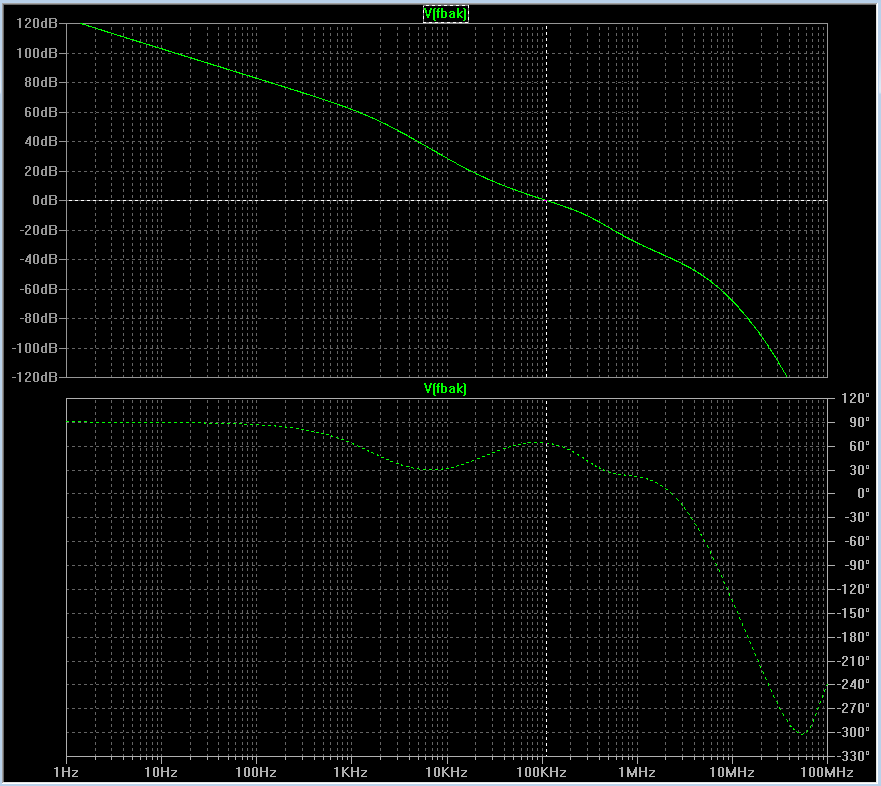This screenshot has width=881, height=786.
Task: Select the -60dB magnitude axis label
Action: point(38,289)
